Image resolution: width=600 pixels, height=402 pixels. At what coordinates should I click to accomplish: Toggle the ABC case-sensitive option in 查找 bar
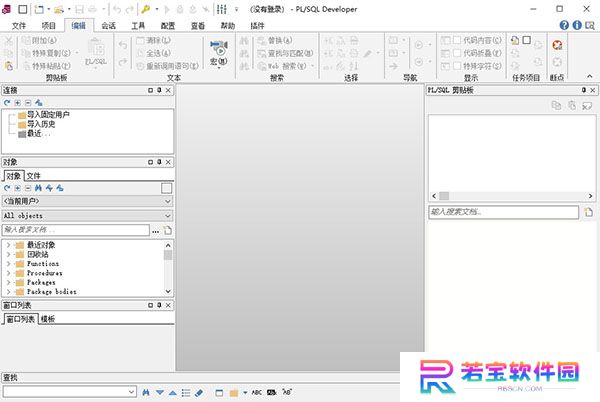click(257, 392)
